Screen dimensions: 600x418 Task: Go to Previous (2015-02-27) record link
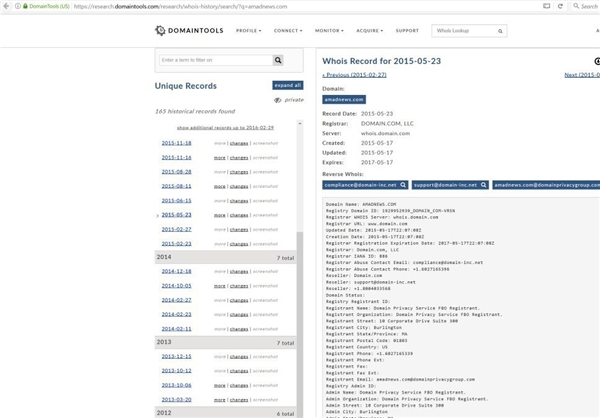[x=354, y=75]
